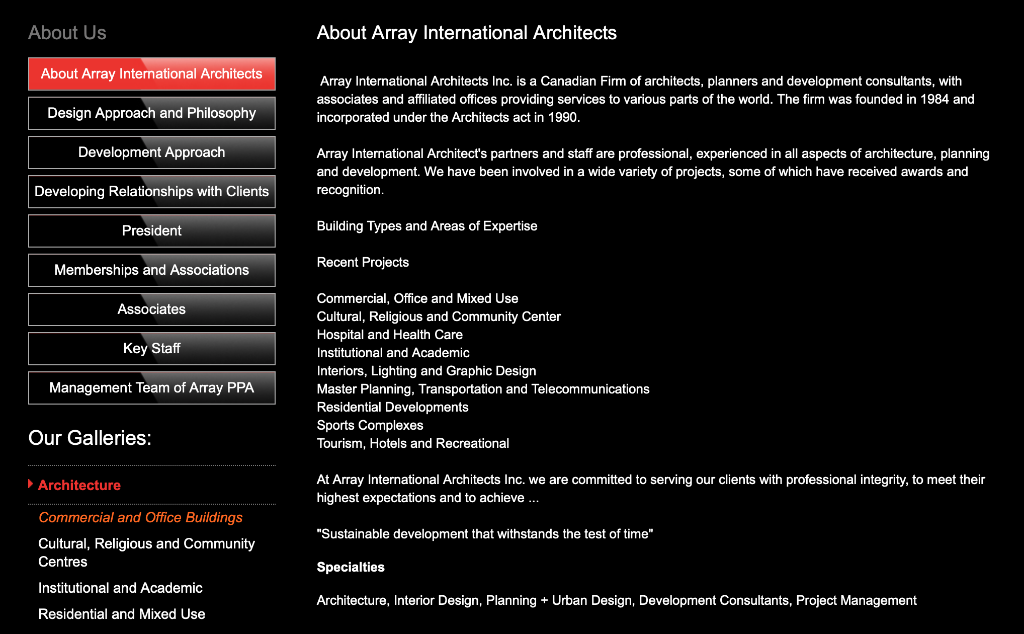Open the Commercial and Office Buildings gallery
1024x634 pixels.
(x=141, y=517)
